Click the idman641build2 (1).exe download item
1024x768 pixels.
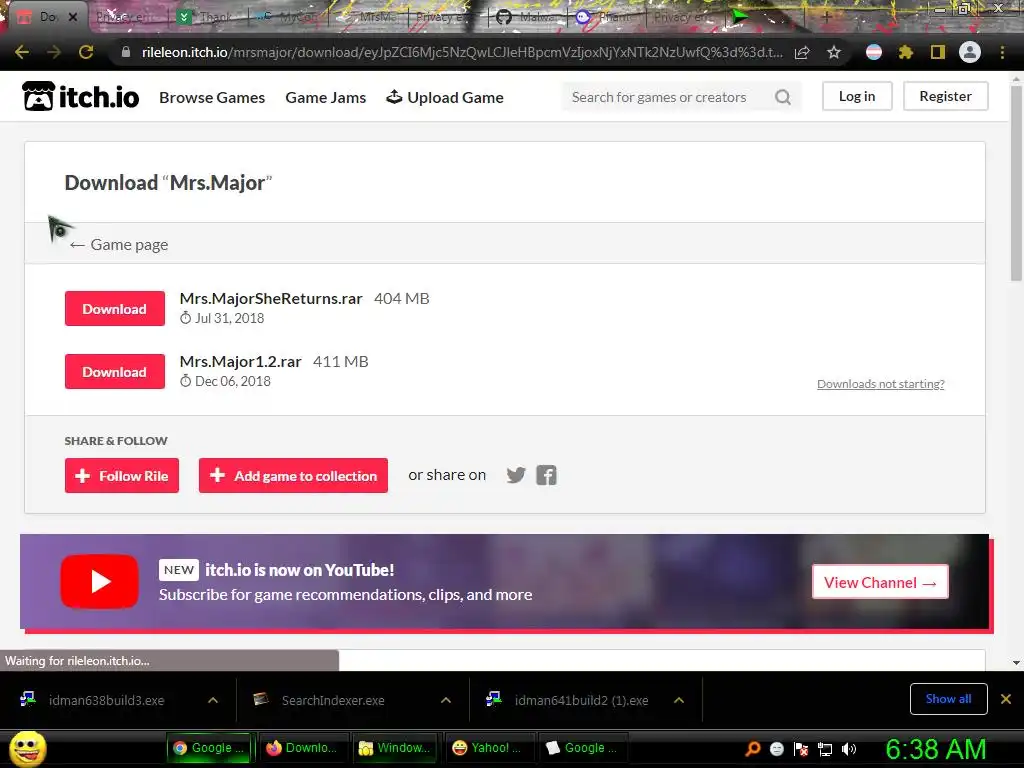(581, 700)
